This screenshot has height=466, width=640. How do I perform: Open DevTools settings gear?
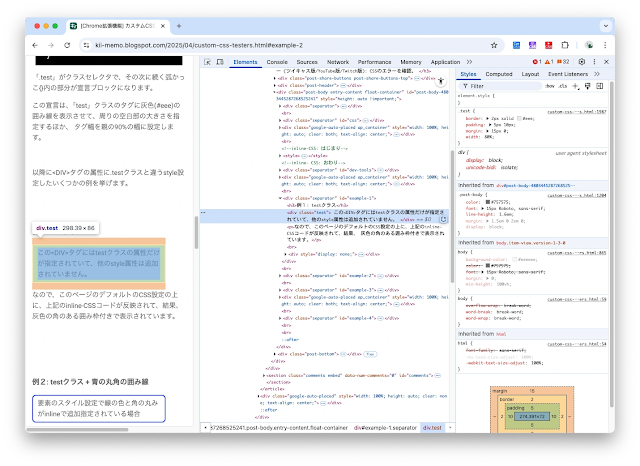[x=582, y=62]
